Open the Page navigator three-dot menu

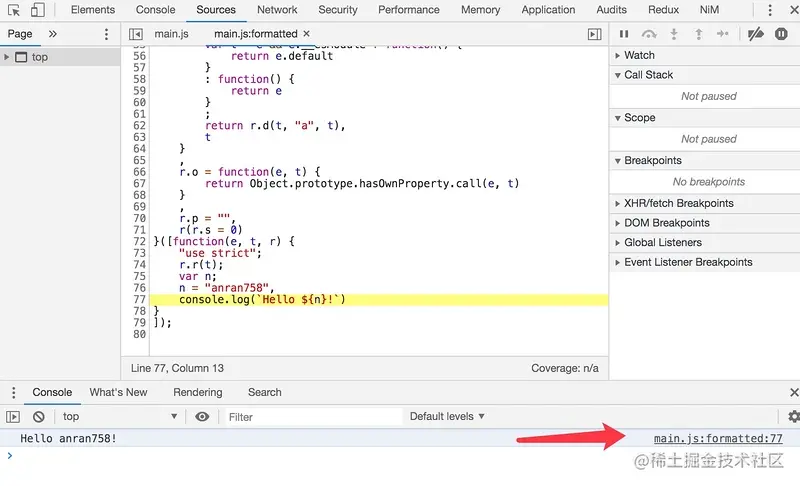coord(106,34)
